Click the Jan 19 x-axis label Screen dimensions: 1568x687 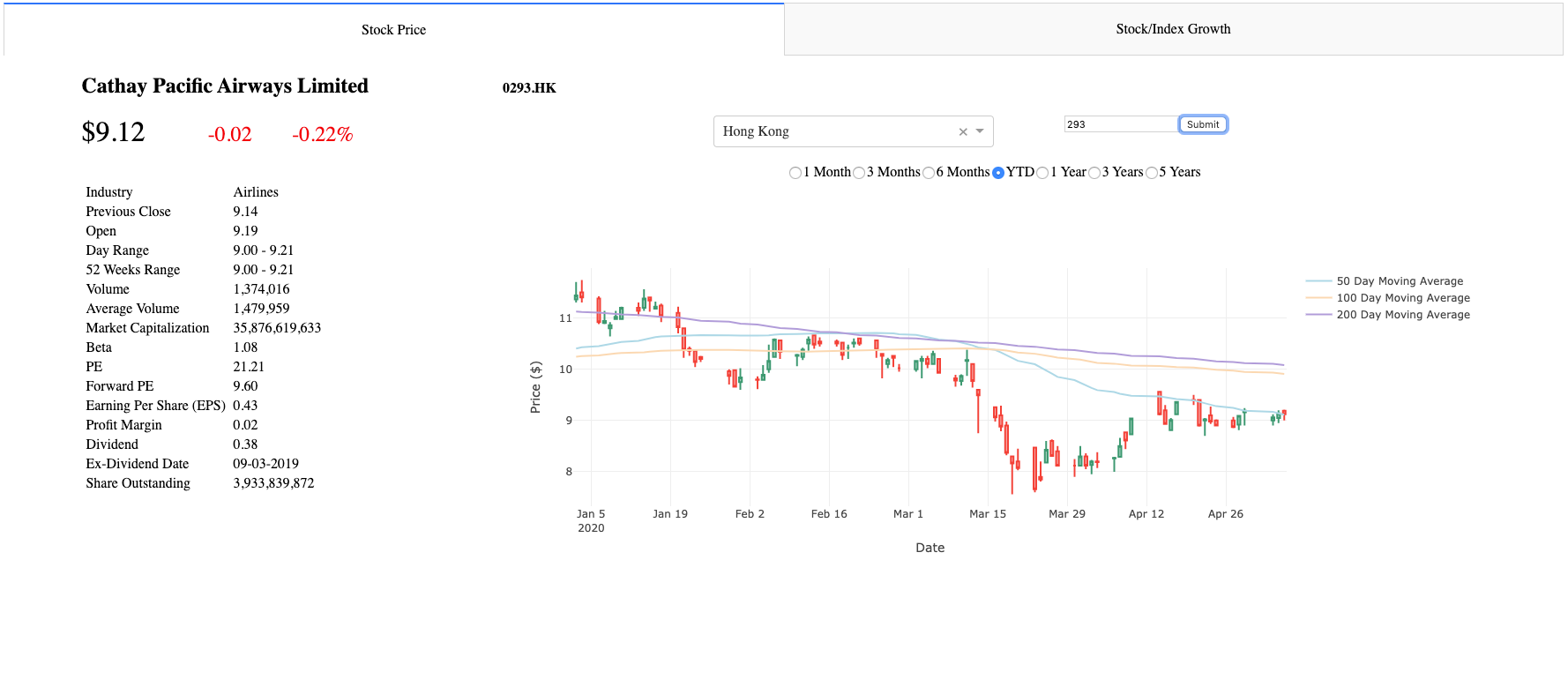tap(670, 514)
